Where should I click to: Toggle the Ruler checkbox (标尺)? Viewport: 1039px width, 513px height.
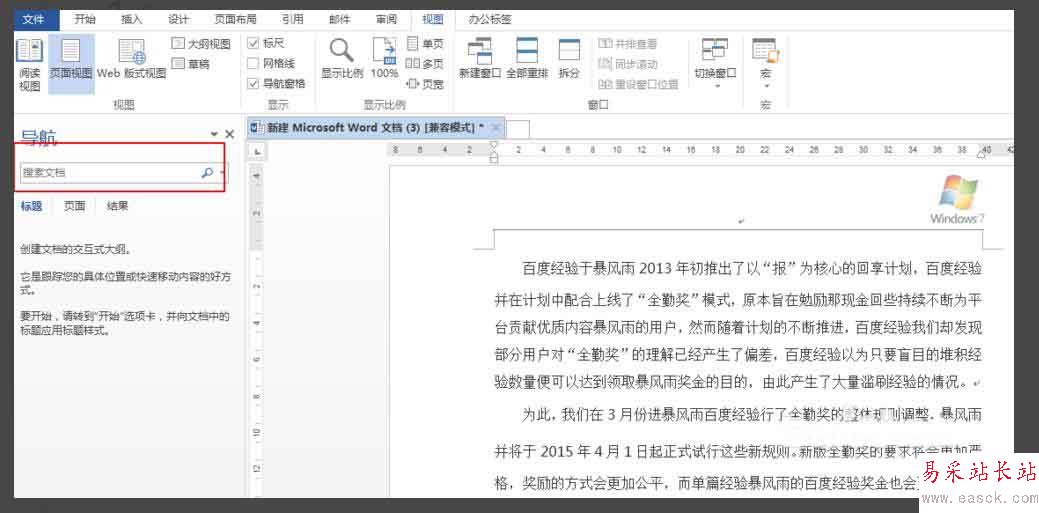click(x=252, y=44)
